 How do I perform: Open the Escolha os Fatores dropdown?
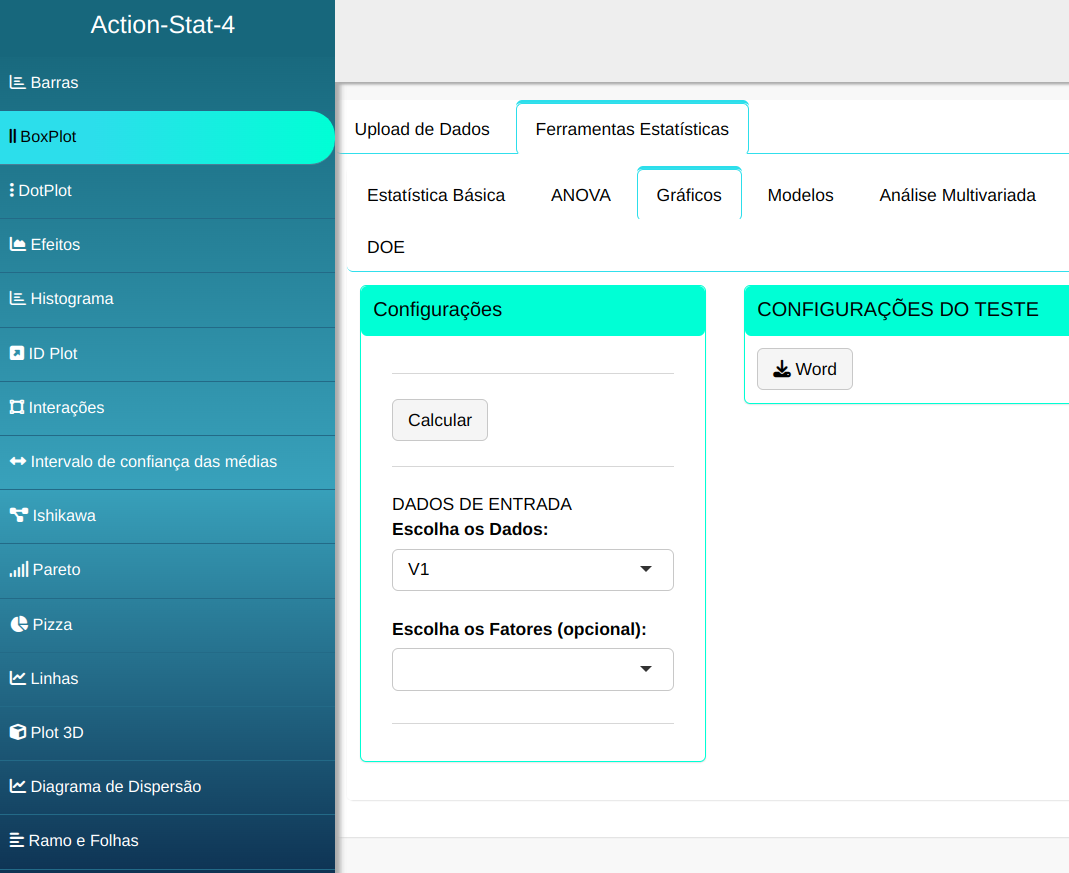[532, 670]
